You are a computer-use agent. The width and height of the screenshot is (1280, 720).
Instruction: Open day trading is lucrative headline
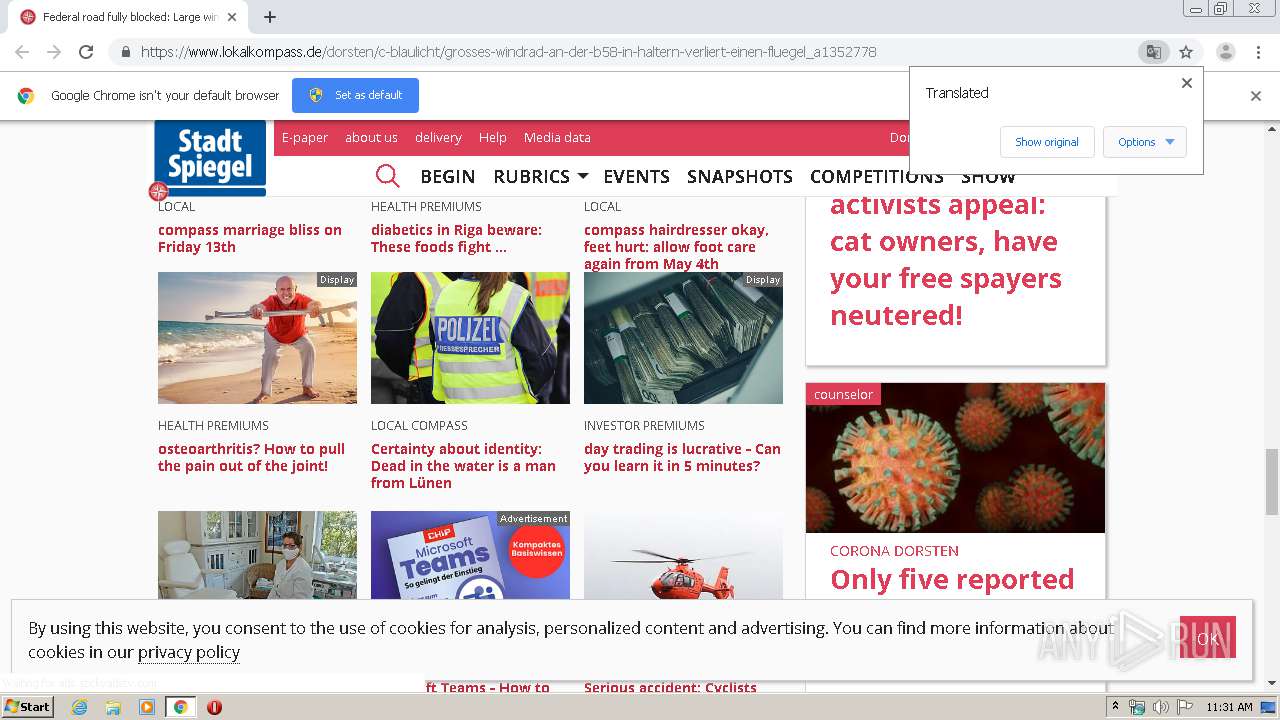682,457
